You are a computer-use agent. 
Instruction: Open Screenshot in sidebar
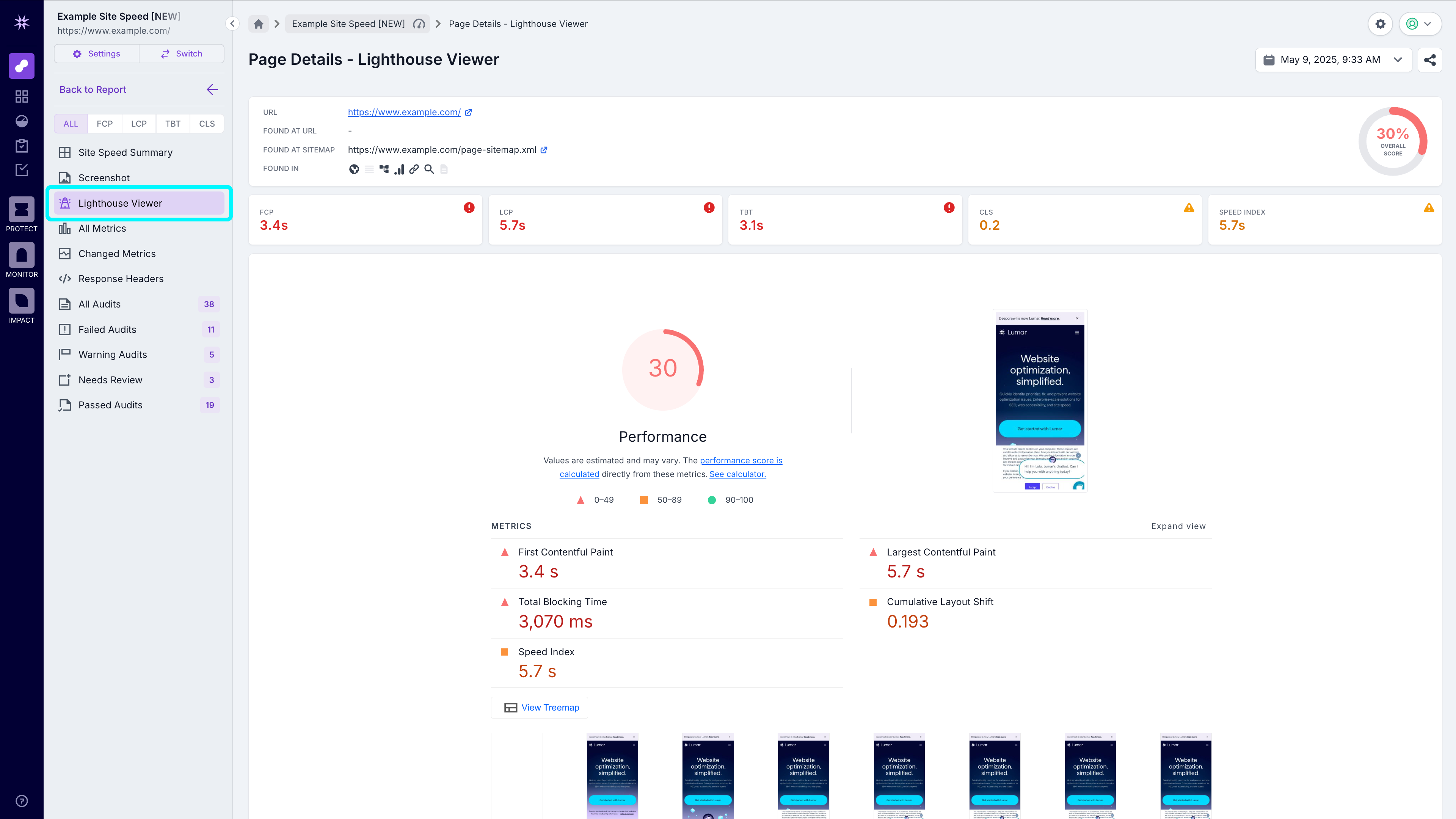[139, 178]
